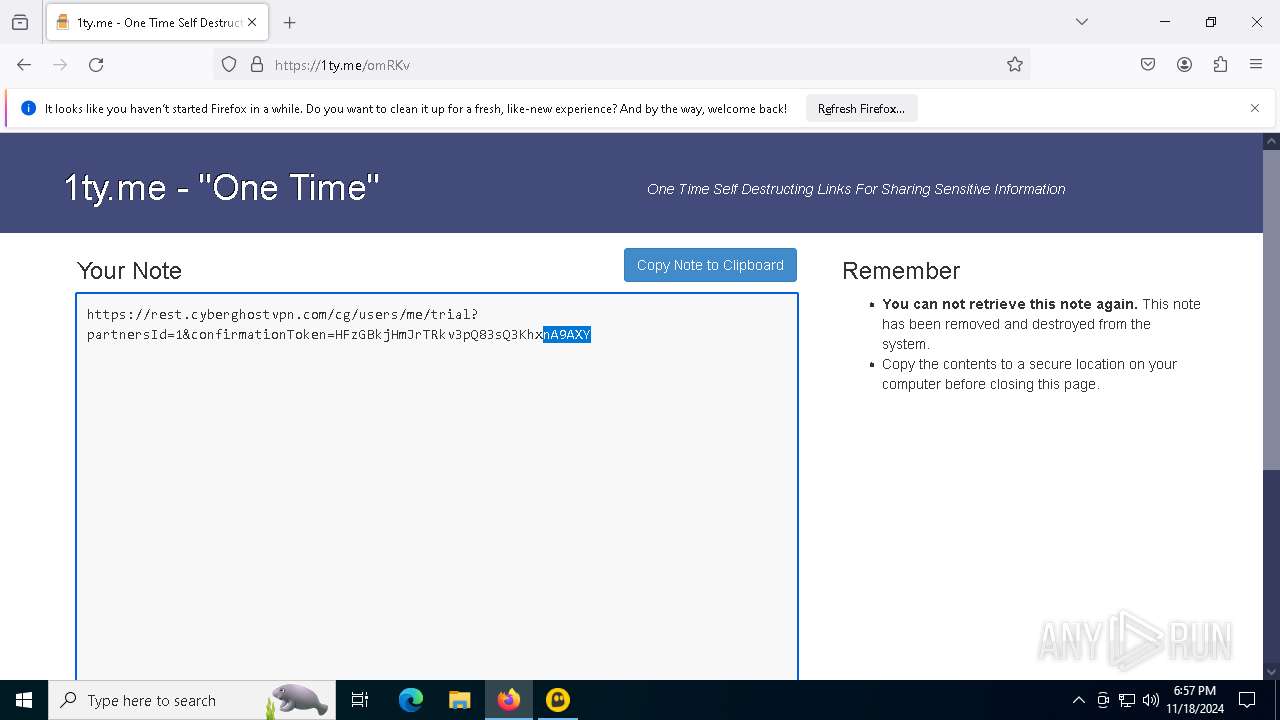The image size is (1280, 720).
Task: Open Save to Pocket icon
Action: pyautogui.click(x=1148, y=65)
